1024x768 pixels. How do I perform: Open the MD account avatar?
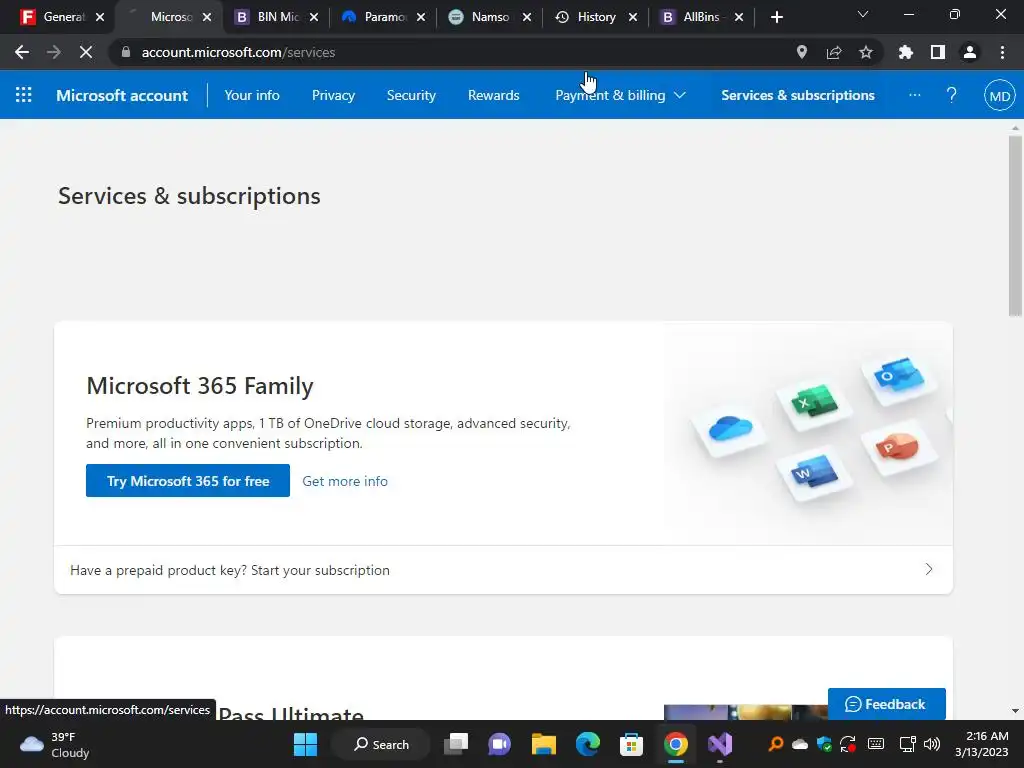click(x=1000, y=96)
